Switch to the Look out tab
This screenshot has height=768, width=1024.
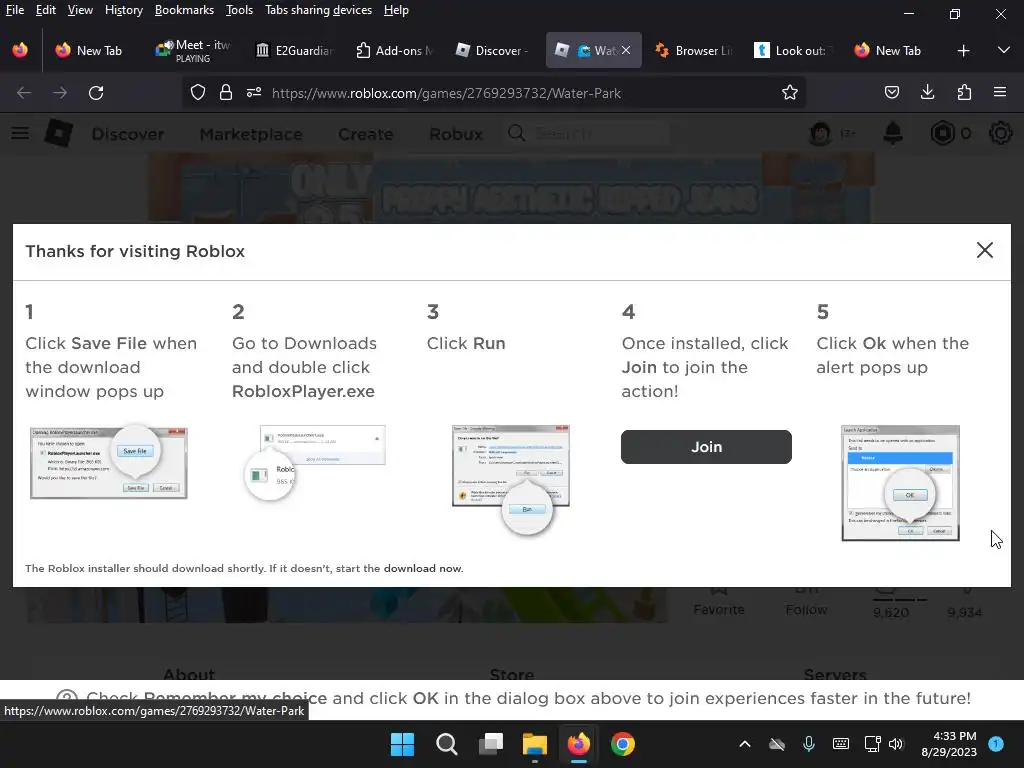coord(794,50)
